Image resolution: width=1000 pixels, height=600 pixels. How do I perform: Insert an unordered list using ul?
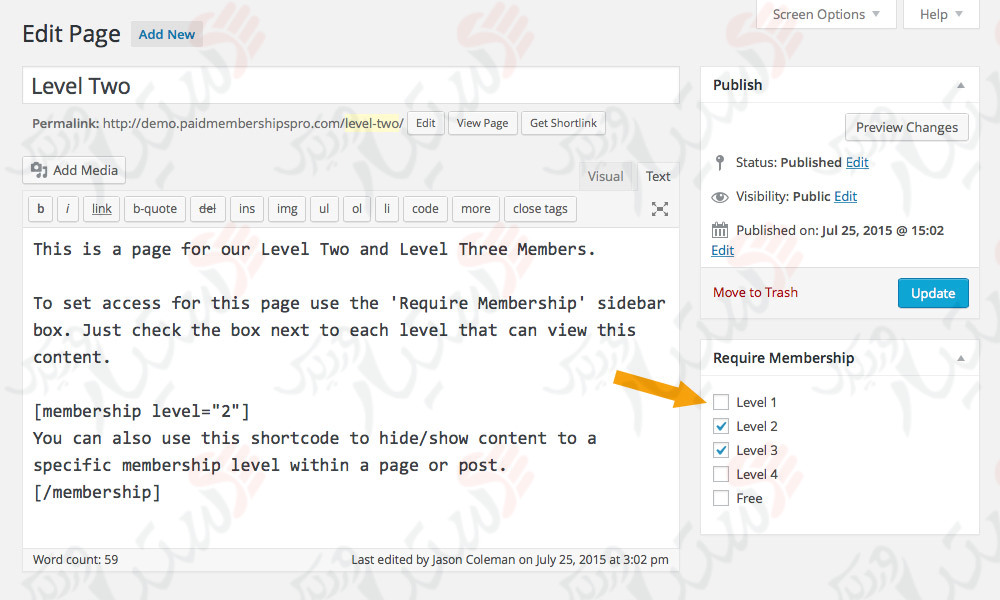[x=323, y=209]
